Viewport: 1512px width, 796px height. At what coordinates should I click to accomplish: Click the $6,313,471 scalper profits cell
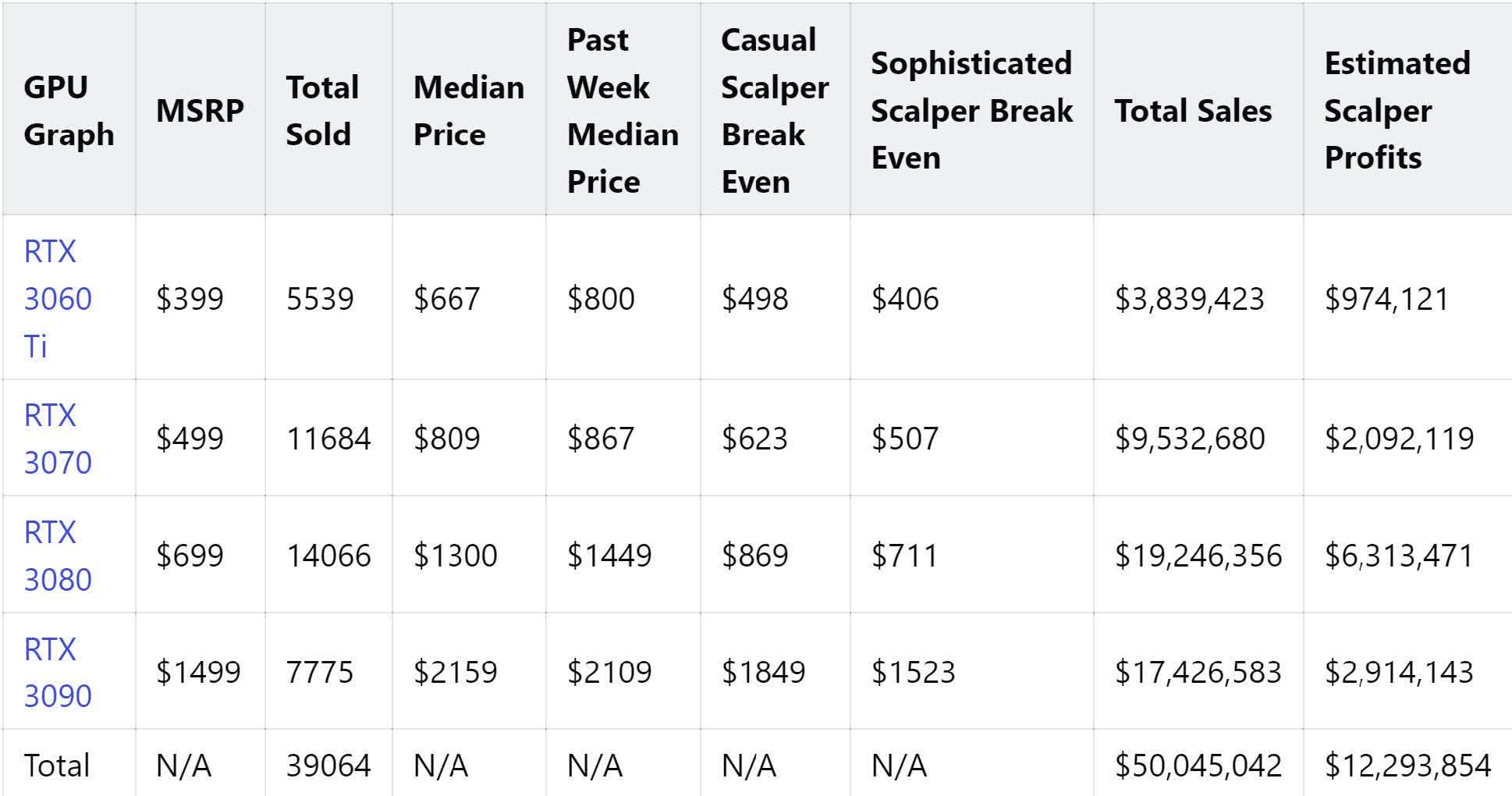point(1399,556)
